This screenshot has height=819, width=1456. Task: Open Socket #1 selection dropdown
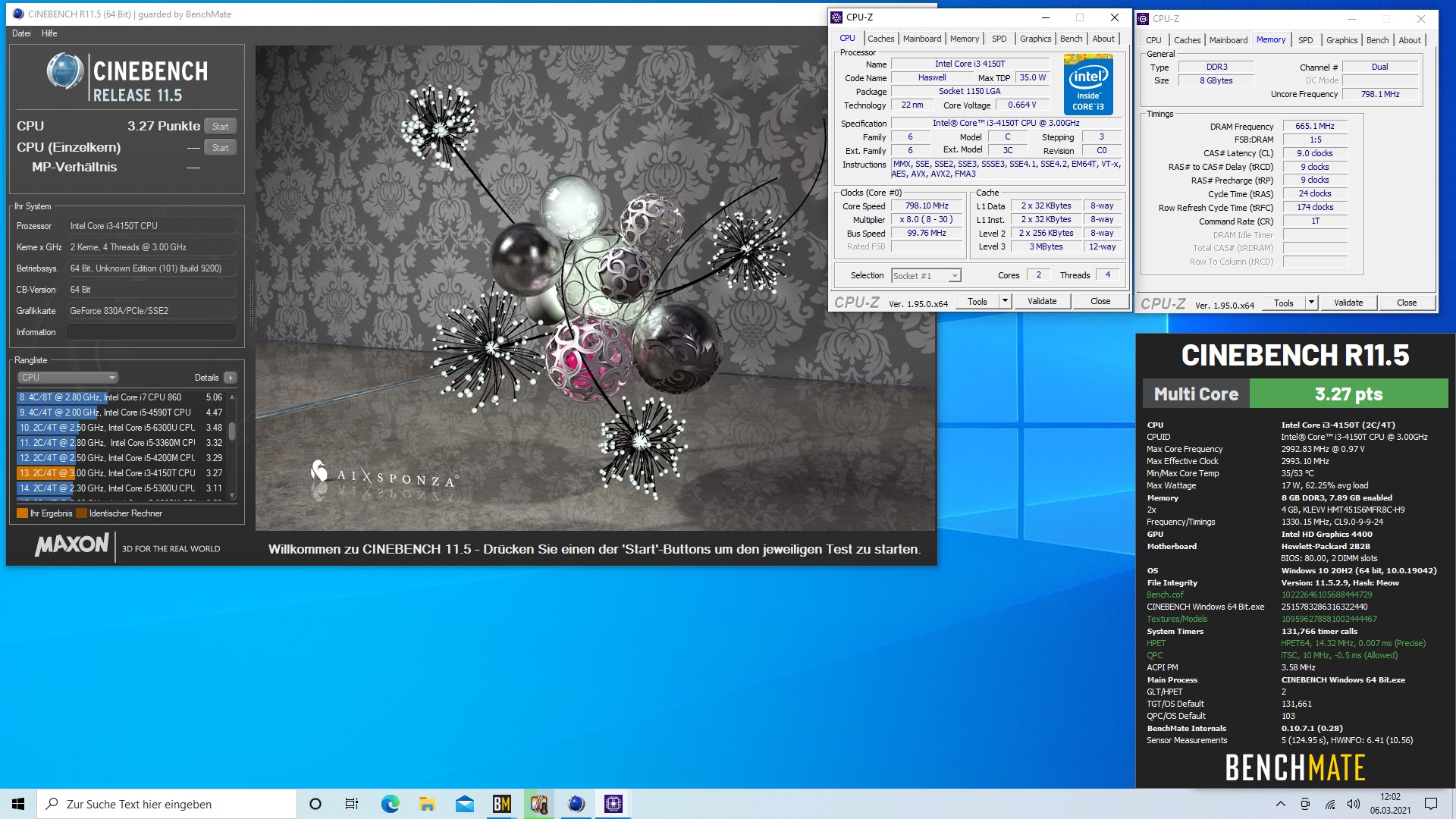point(926,276)
